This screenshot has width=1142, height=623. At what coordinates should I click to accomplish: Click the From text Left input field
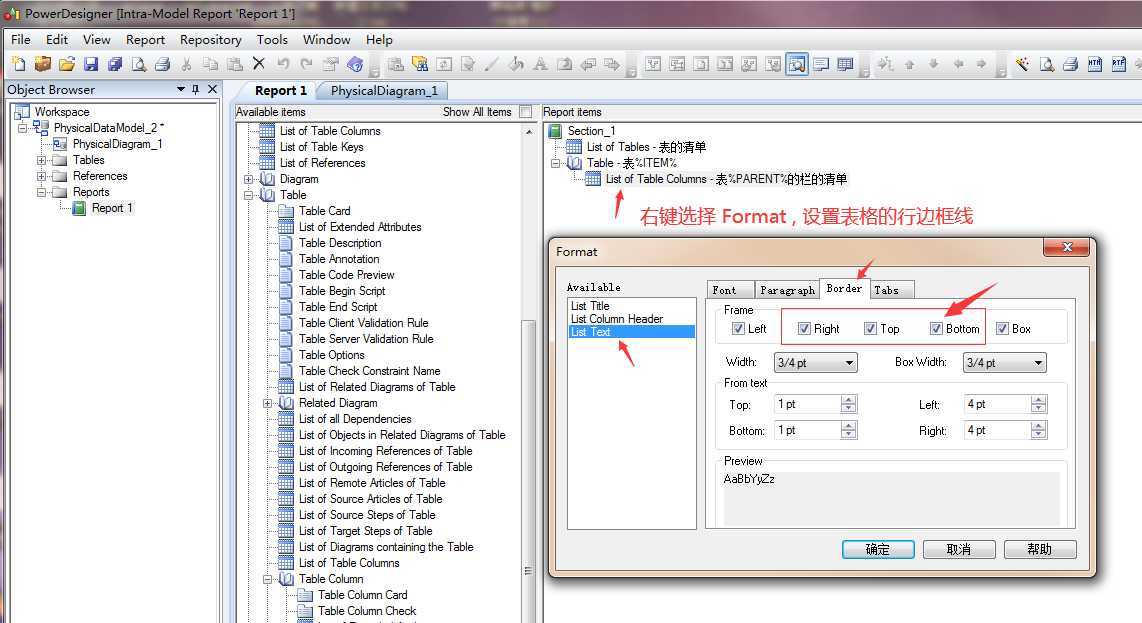pos(996,404)
